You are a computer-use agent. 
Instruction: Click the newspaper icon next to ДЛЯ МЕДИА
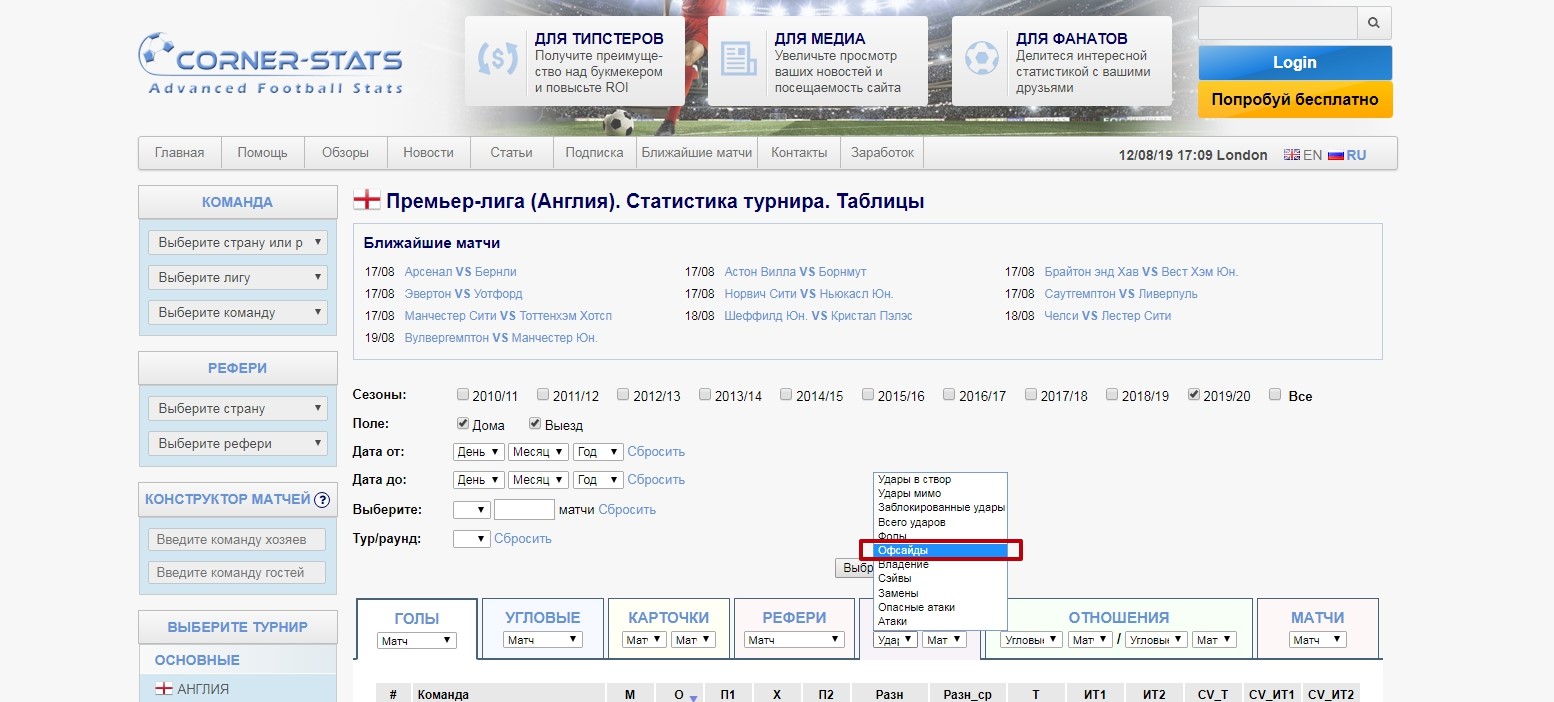(x=740, y=61)
